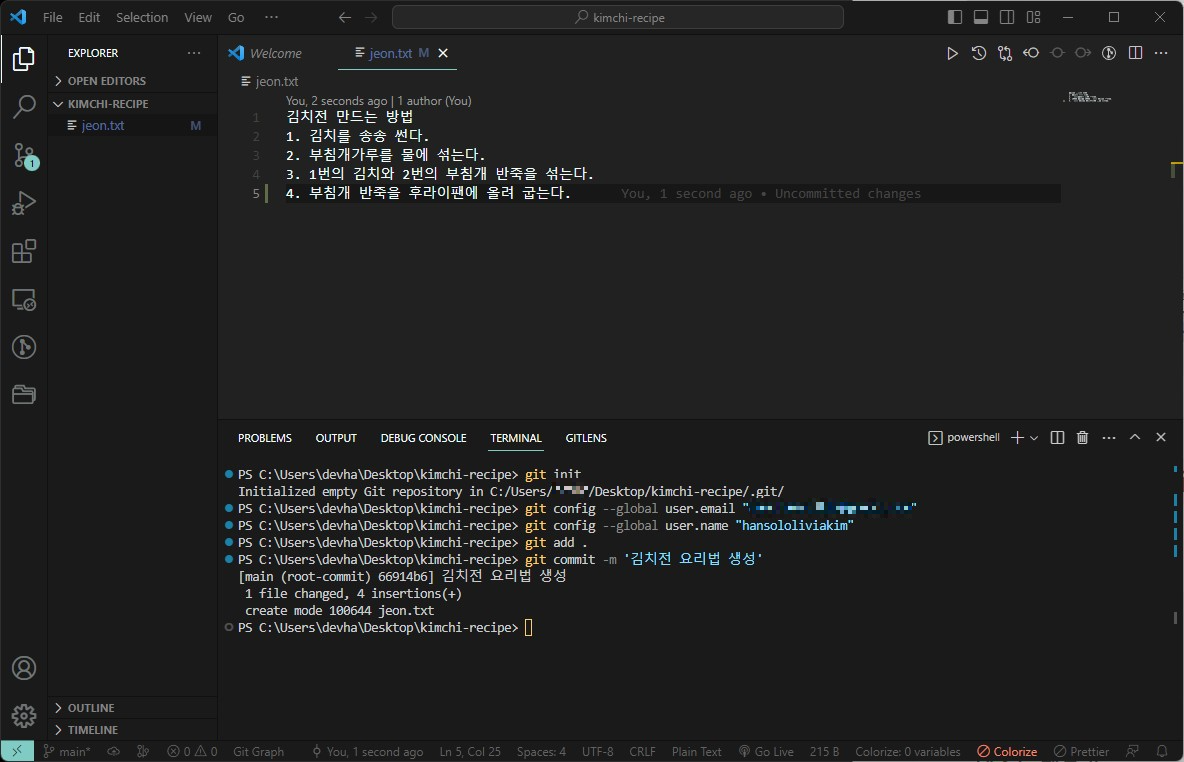Start Go Live server from status bar

766,751
